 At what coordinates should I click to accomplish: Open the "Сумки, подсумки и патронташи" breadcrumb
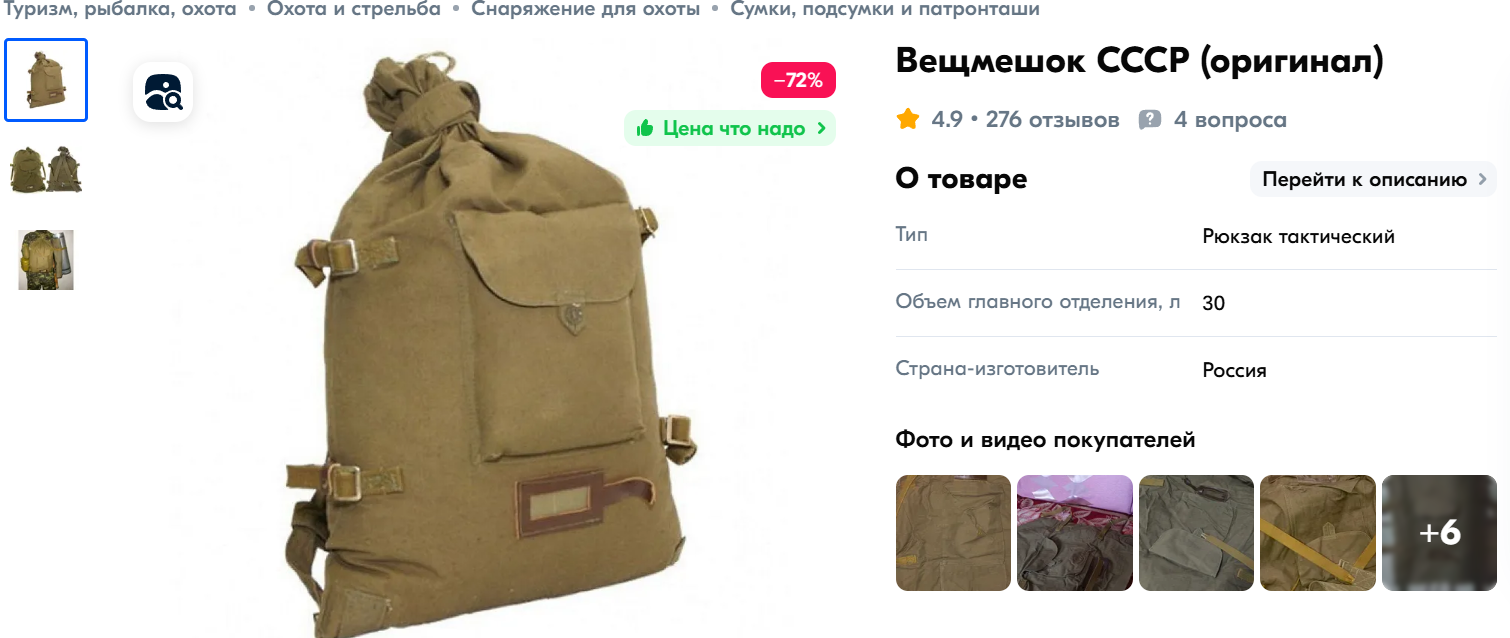click(x=885, y=9)
